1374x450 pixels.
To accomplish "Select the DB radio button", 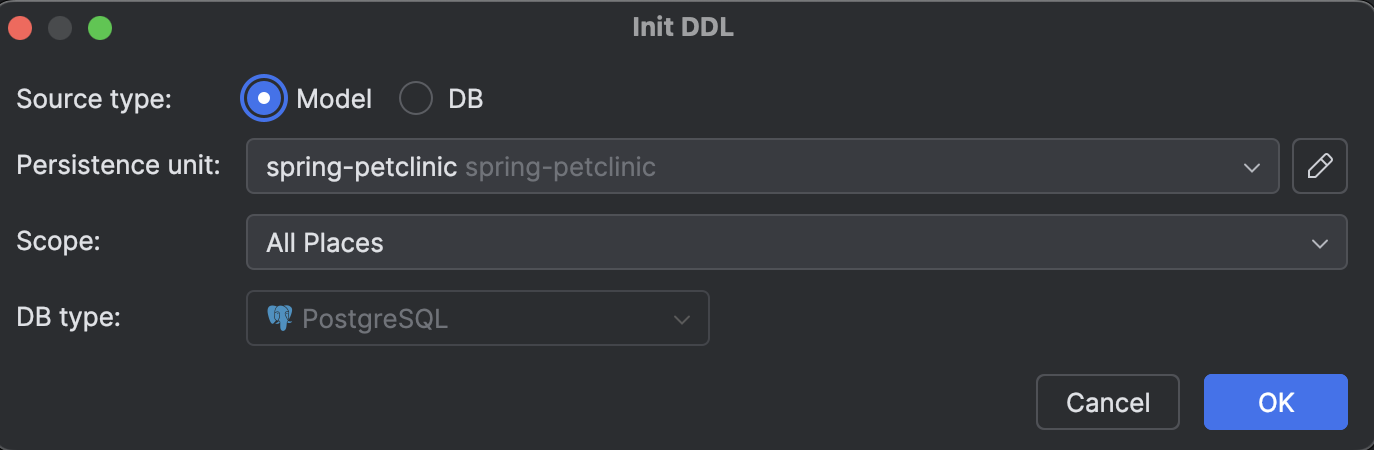I will (x=416, y=99).
